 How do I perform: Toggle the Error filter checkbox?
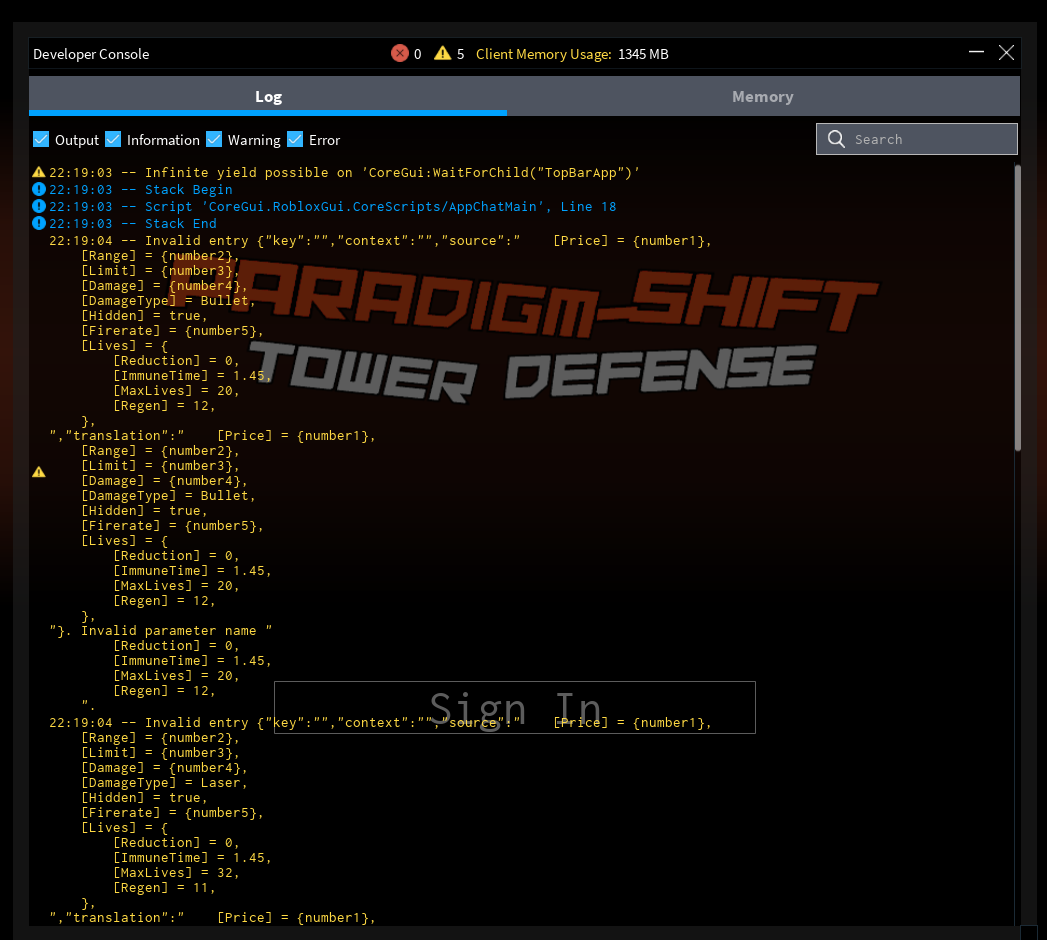[294, 139]
